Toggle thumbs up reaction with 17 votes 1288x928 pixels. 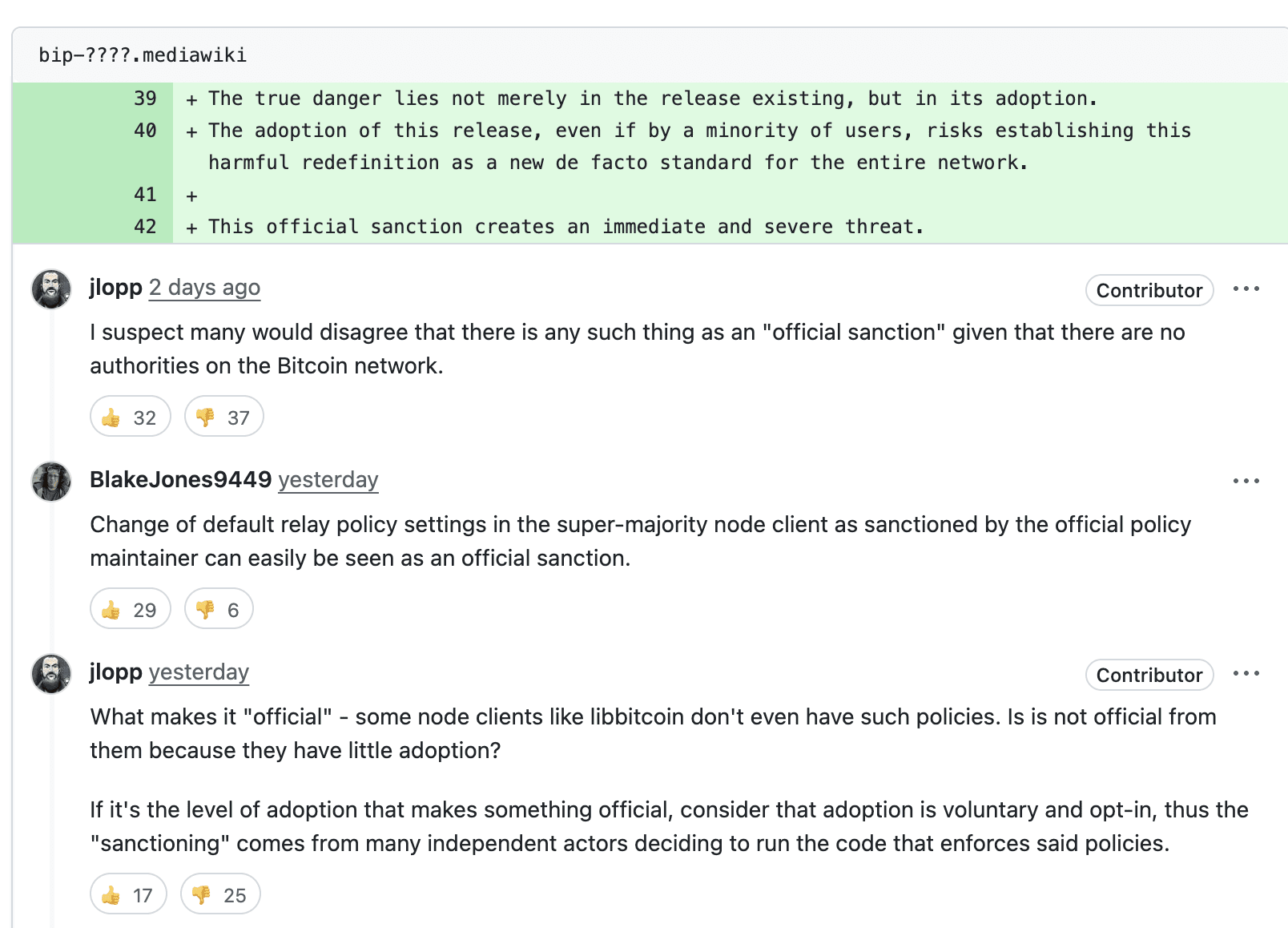(x=128, y=894)
